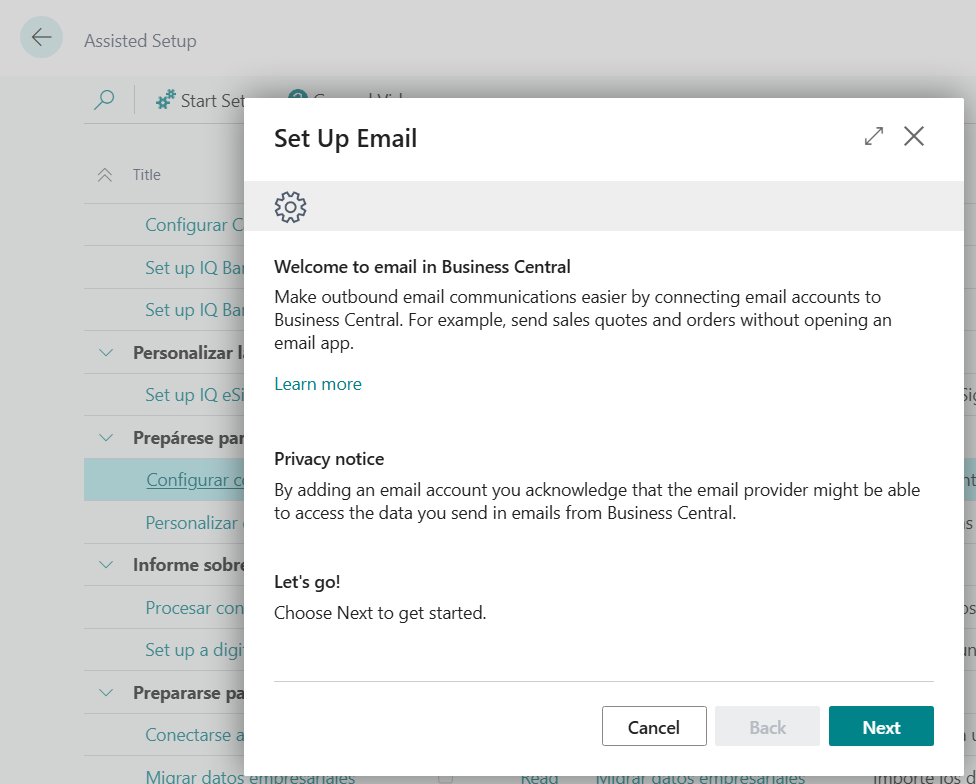Collapse the Personalizar group
This screenshot has width=976, height=784.
(106, 353)
